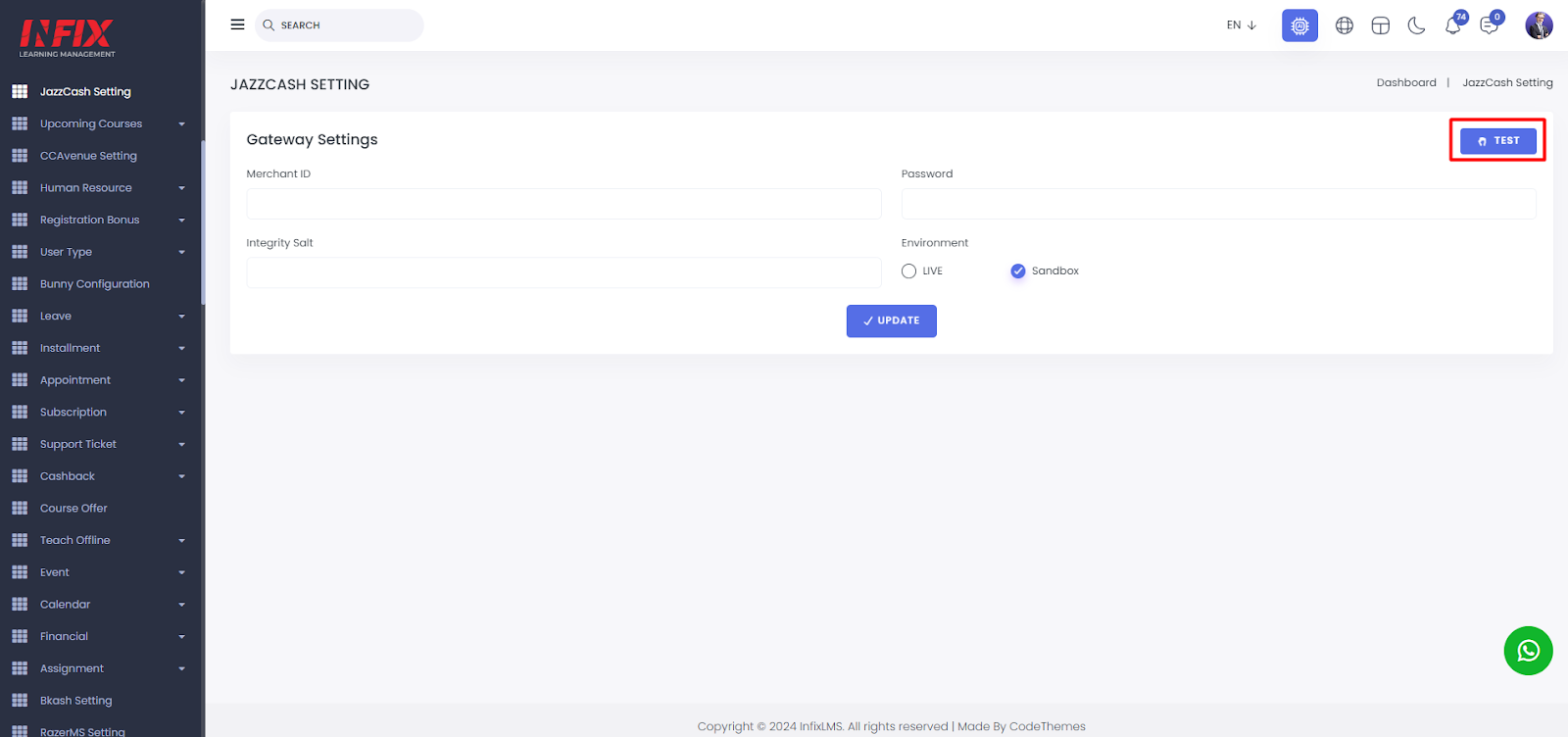Click the sidebar vertical scrollbar
Screen dimensions: 1568x737
click(203, 222)
